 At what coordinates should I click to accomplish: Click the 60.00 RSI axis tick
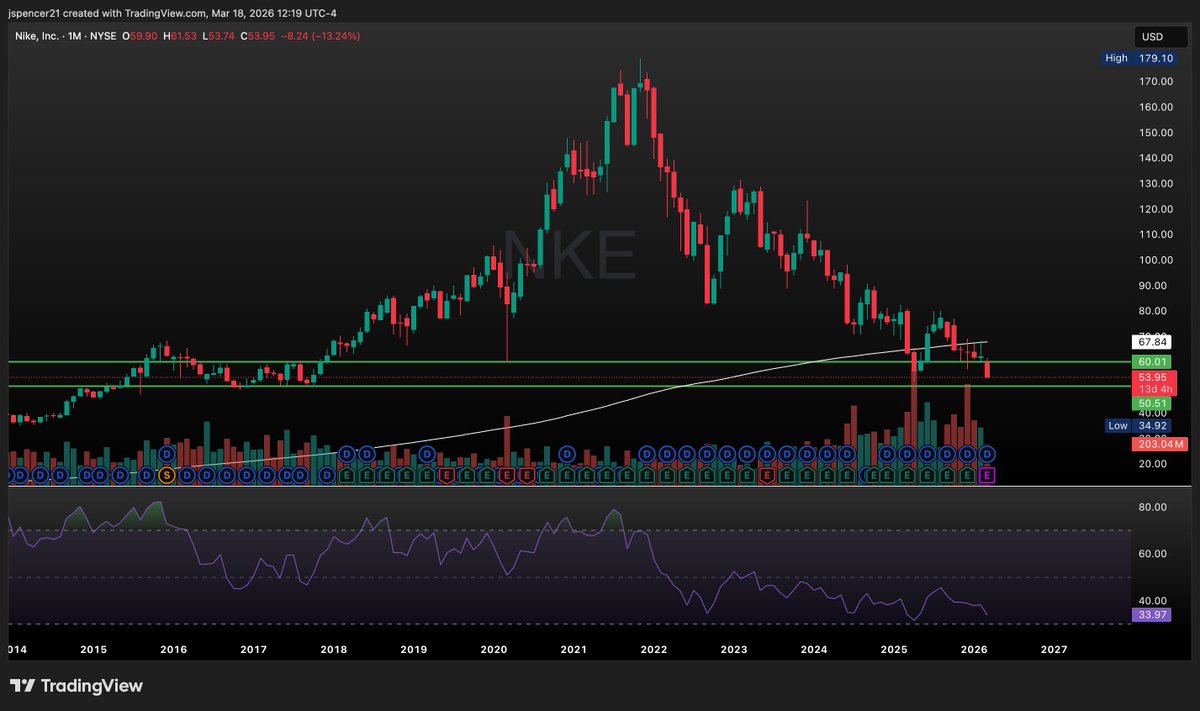click(x=1155, y=554)
